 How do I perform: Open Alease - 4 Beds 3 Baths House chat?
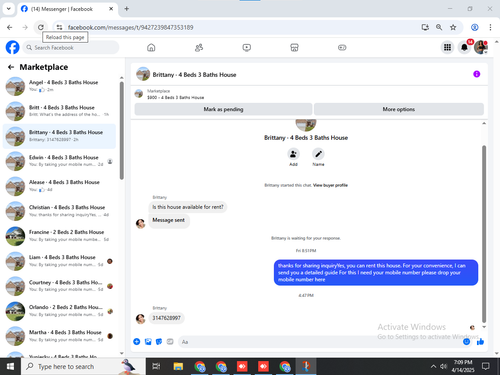pyautogui.click(x=59, y=186)
